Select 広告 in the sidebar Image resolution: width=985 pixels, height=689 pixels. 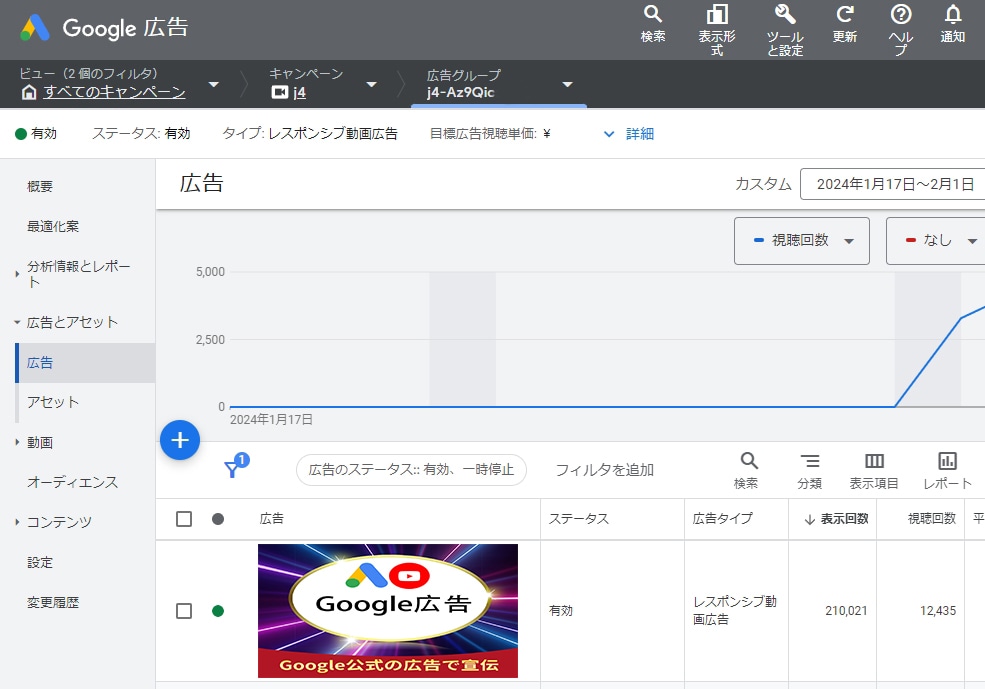click(x=40, y=362)
